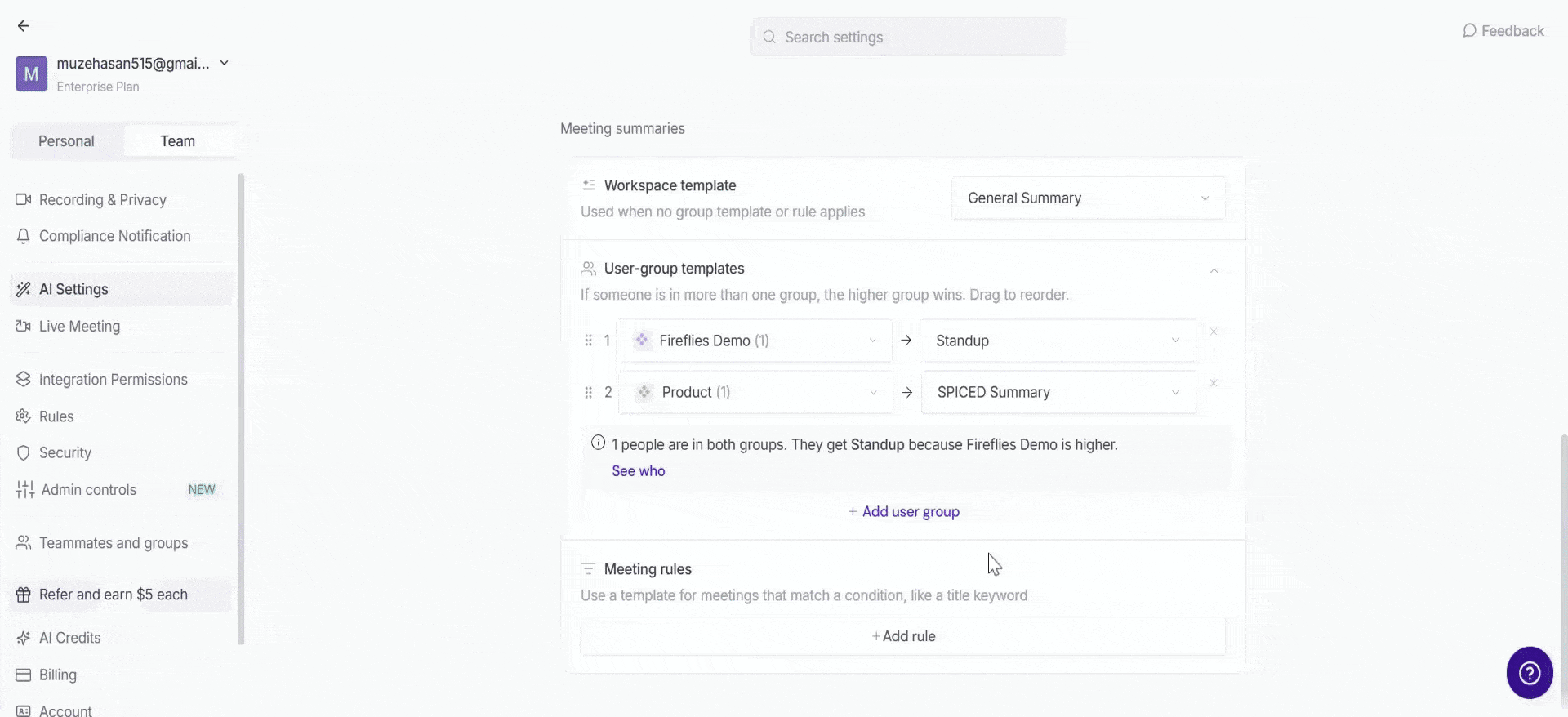Click the AI Credits sparkle icon
The width and height of the screenshot is (1568, 717).
(x=24, y=638)
